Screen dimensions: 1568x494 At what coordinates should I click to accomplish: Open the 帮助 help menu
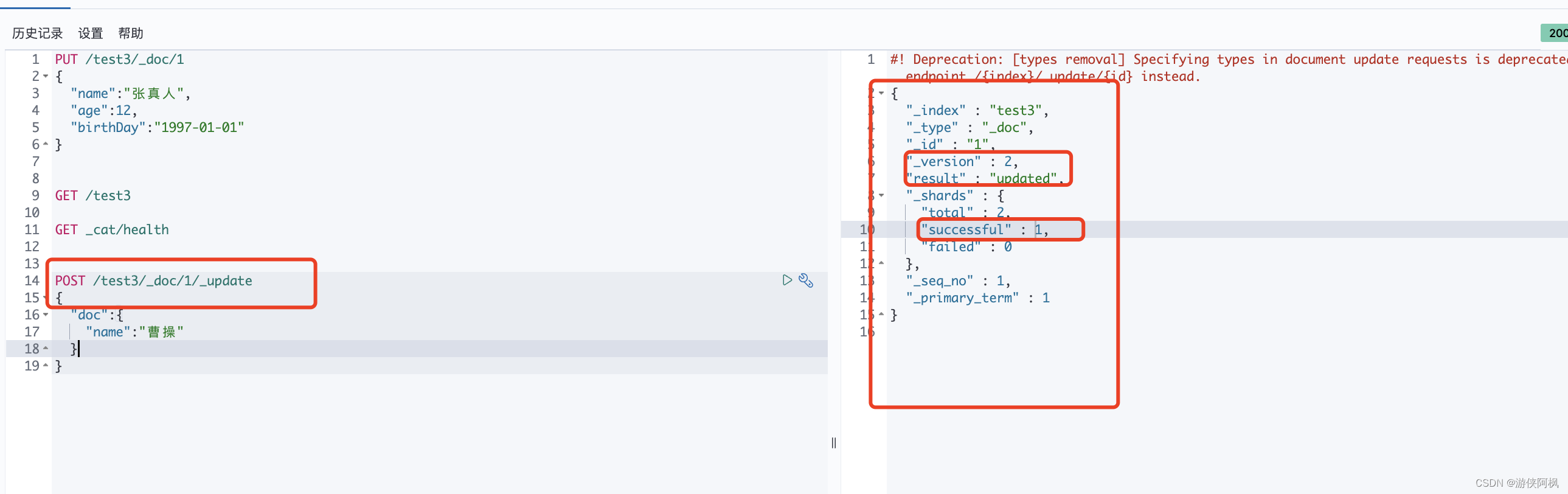(131, 33)
